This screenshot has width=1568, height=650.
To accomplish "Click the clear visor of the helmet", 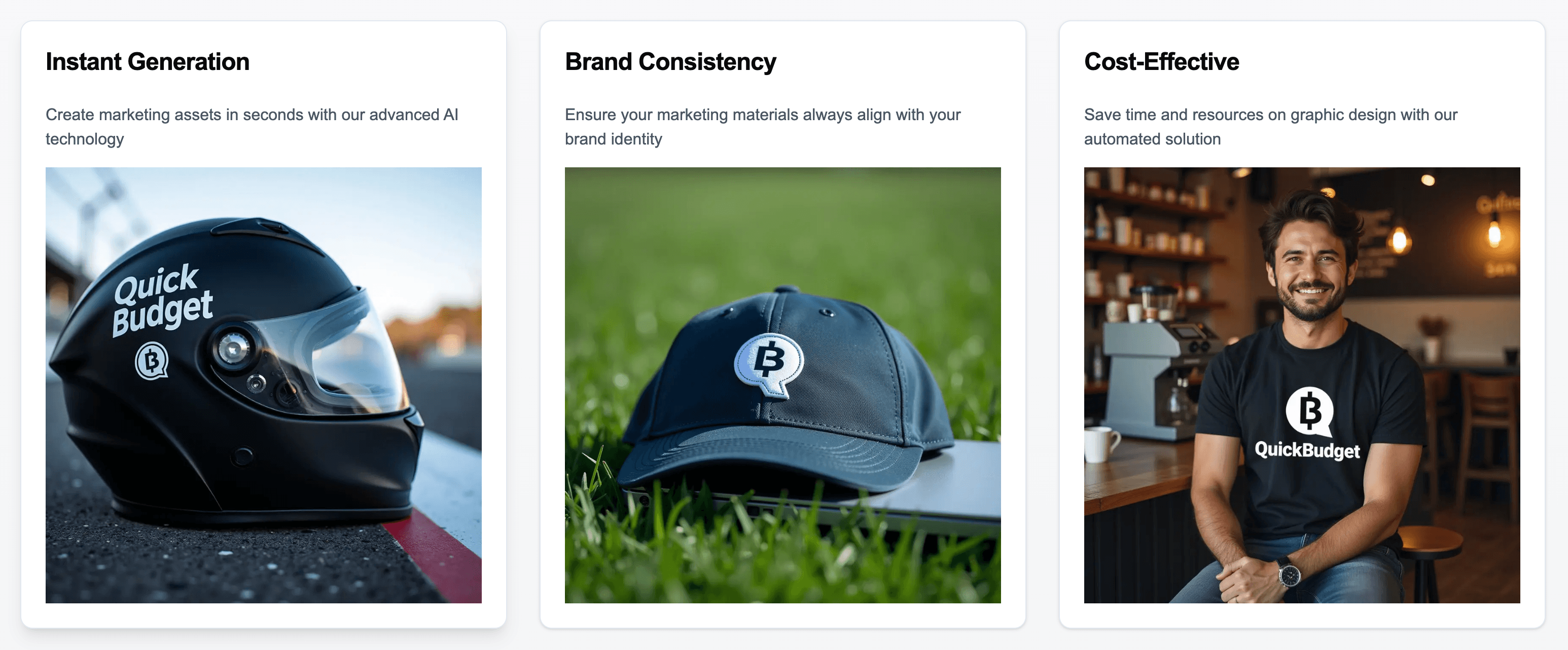I will [x=341, y=353].
